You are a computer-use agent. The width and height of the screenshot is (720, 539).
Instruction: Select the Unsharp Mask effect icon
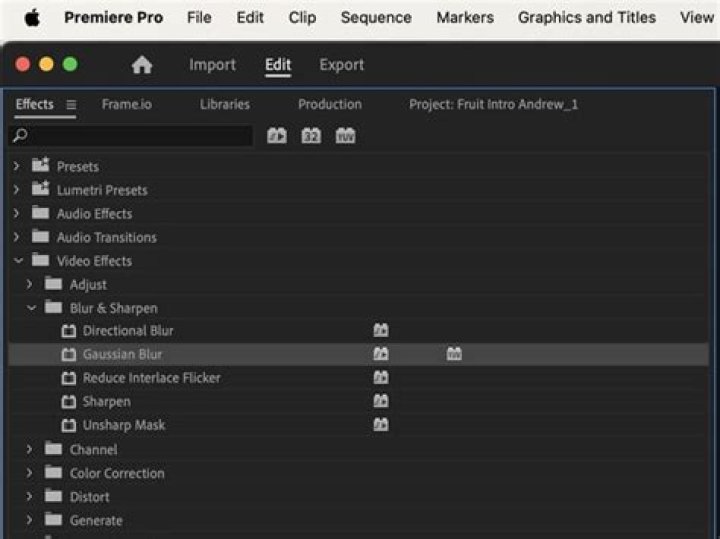pyautogui.click(x=69, y=425)
